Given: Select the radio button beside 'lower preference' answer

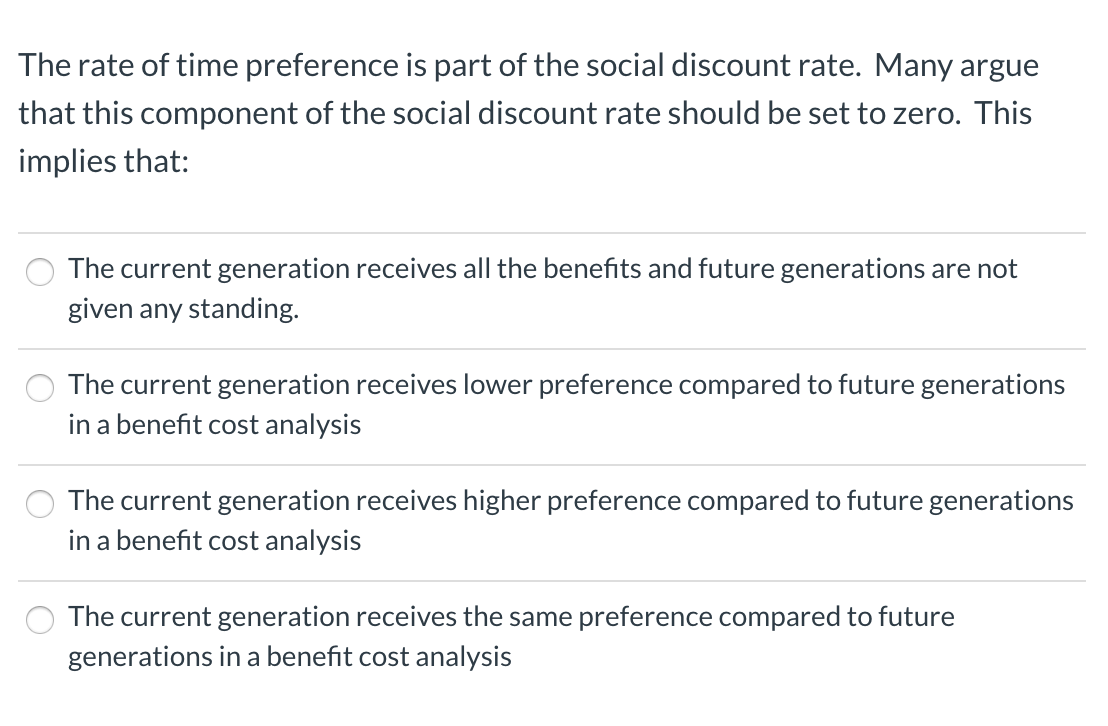Looking at the screenshot, I should point(40,388).
